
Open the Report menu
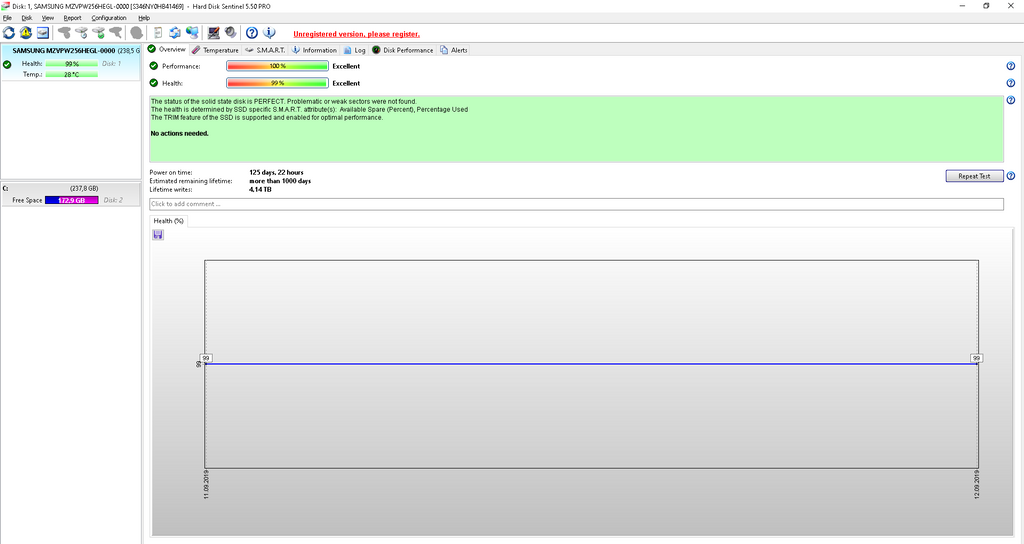tap(72, 18)
